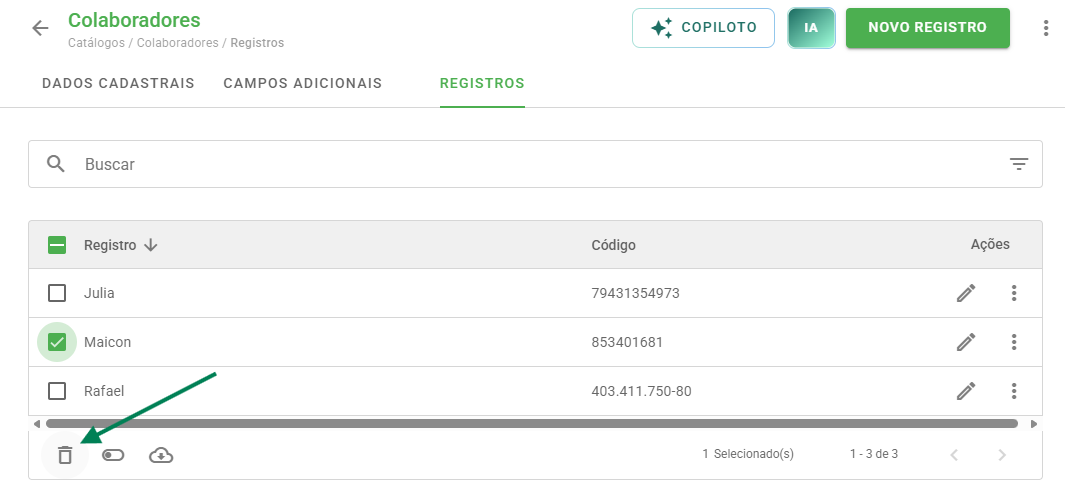1065x489 pixels.
Task: Toggle active status switch in footer
Action: [113, 454]
